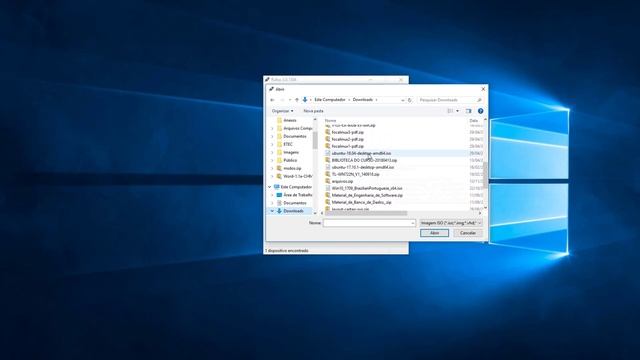
Task: Select the Imagens folder in the tree
Action: coord(291,152)
